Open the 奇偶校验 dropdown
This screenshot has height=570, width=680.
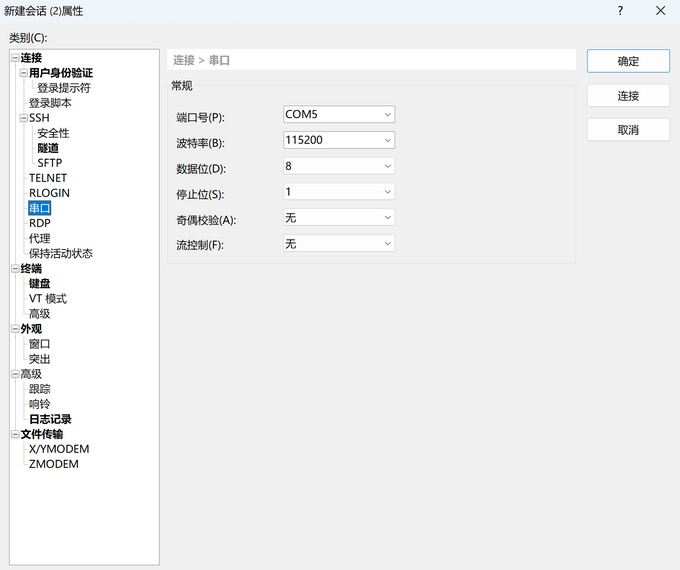(x=339, y=218)
